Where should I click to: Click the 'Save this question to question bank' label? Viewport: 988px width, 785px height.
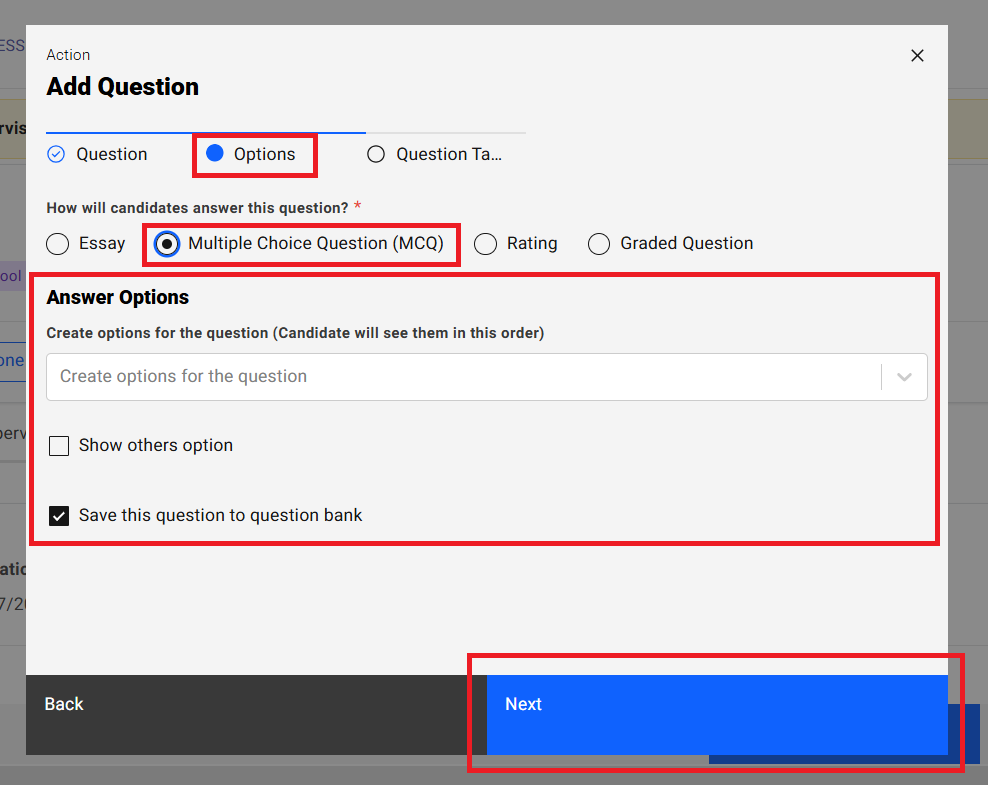pos(221,516)
